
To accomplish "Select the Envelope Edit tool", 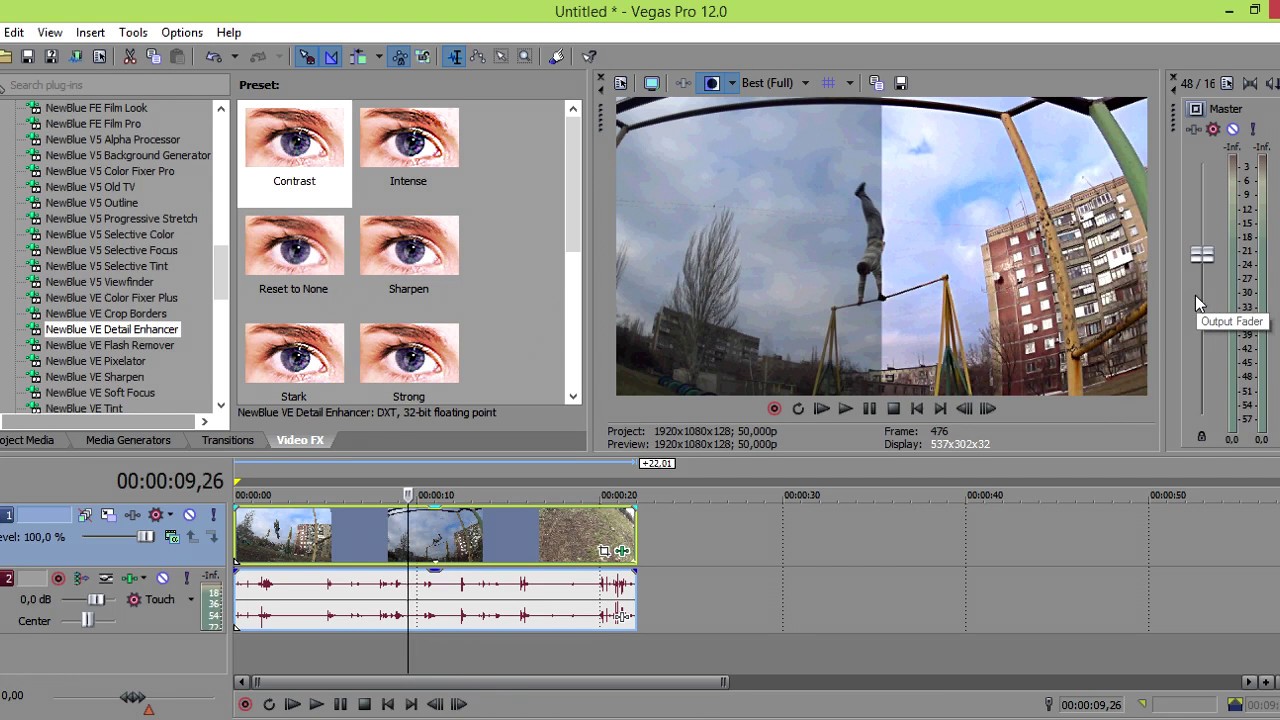I will tap(478, 57).
